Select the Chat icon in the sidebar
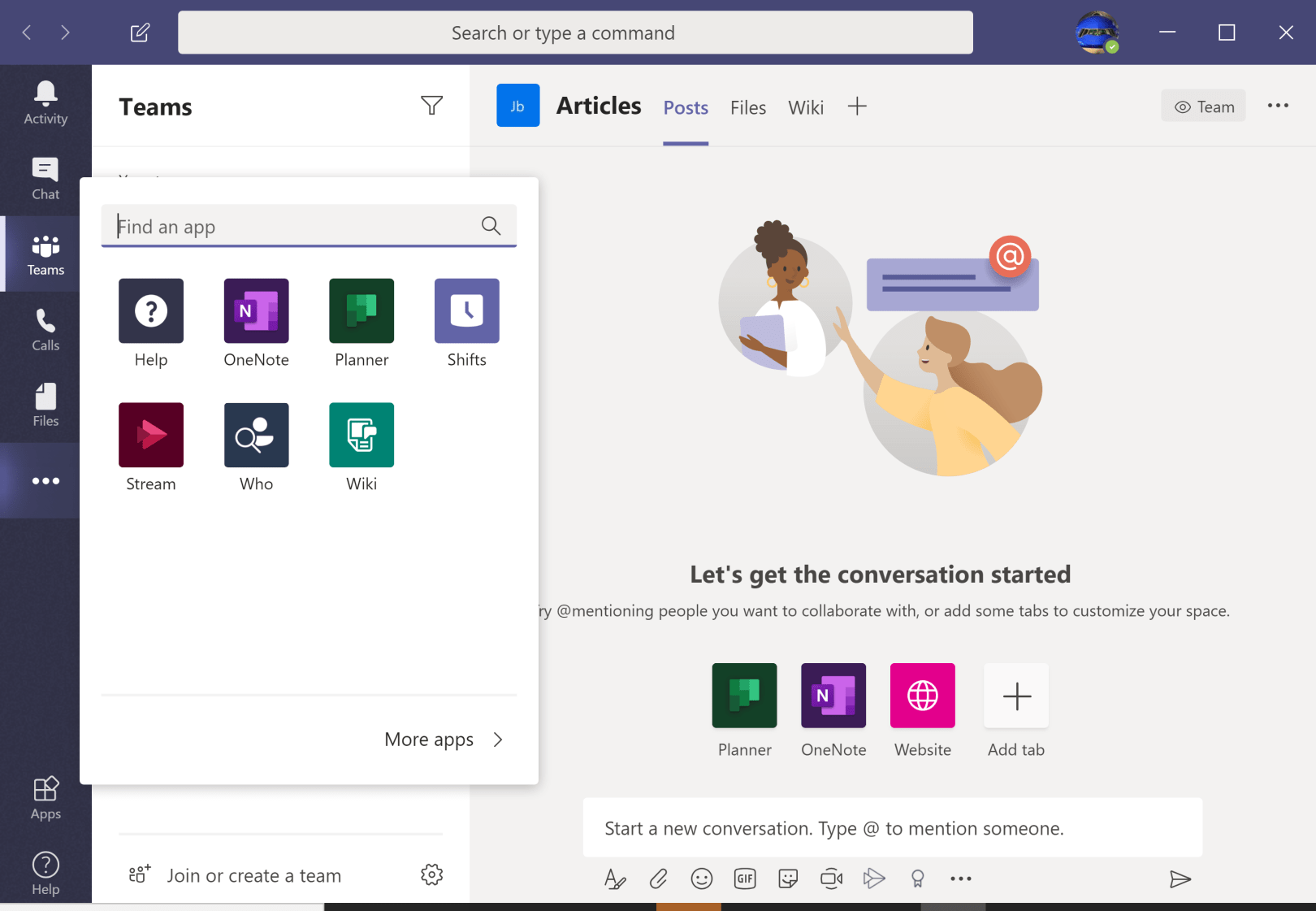Image resolution: width=1316 pixels, height=911 pixels. coord(45,176)
